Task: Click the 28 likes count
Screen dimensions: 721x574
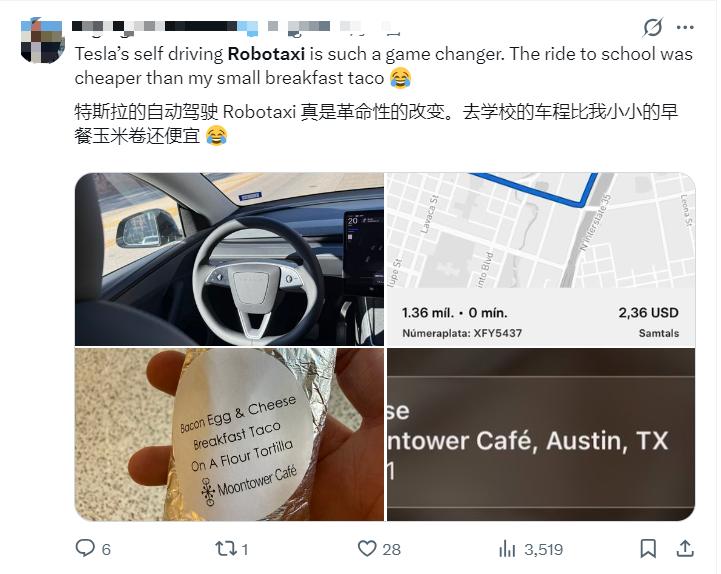Action: pyautogui.click(x=391, y=549)
